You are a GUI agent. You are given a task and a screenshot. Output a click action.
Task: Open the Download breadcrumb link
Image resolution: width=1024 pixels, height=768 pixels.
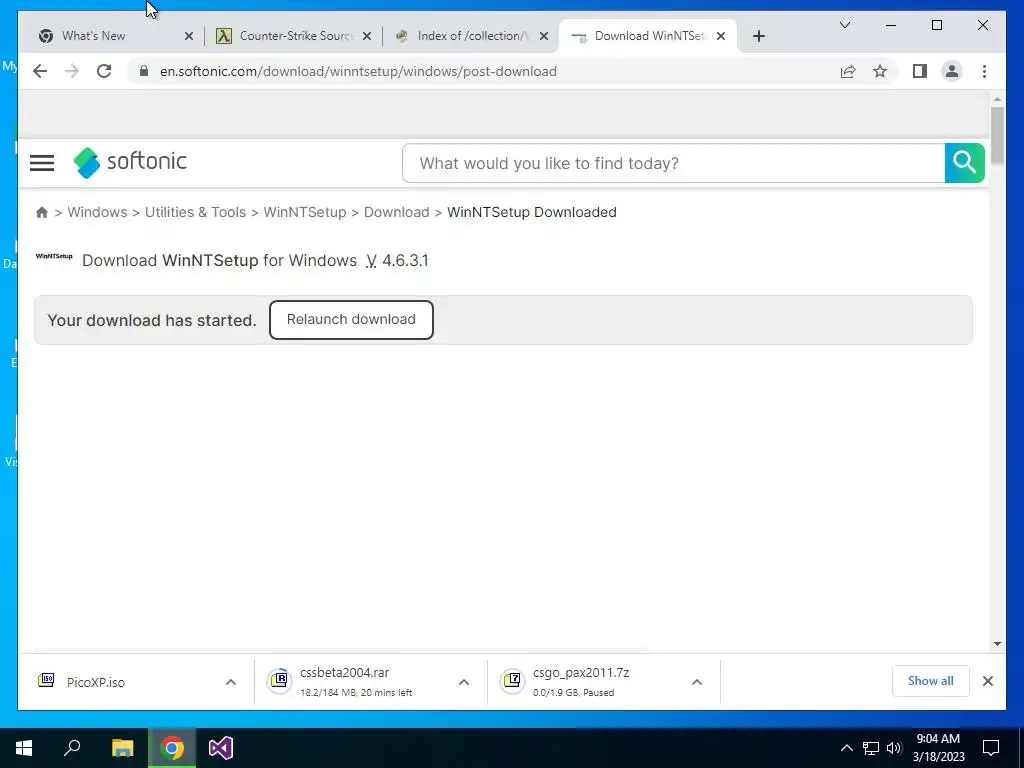396,212
